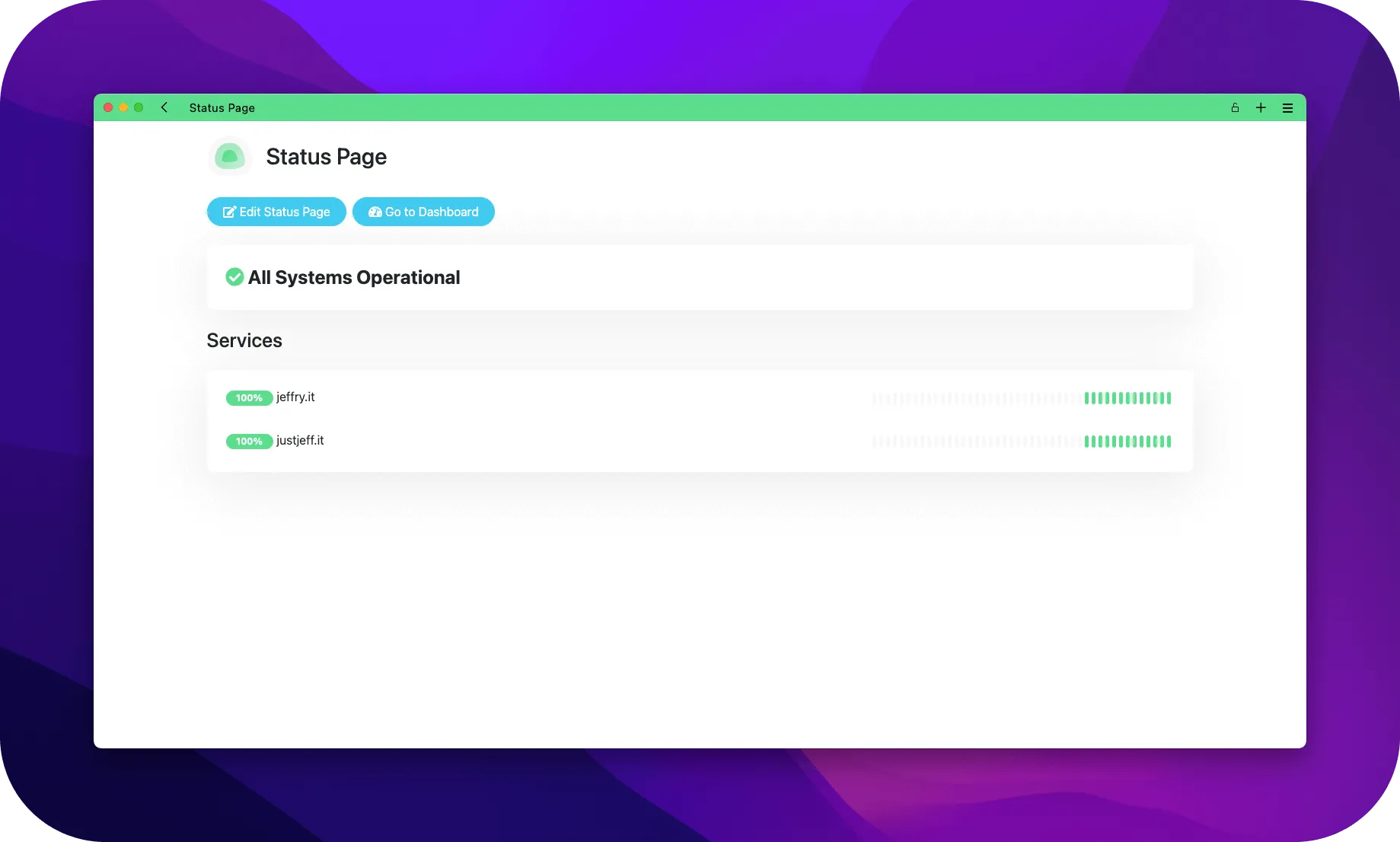Click the uptime heartbeat bar for justjeff.it

coord(1020,441)
